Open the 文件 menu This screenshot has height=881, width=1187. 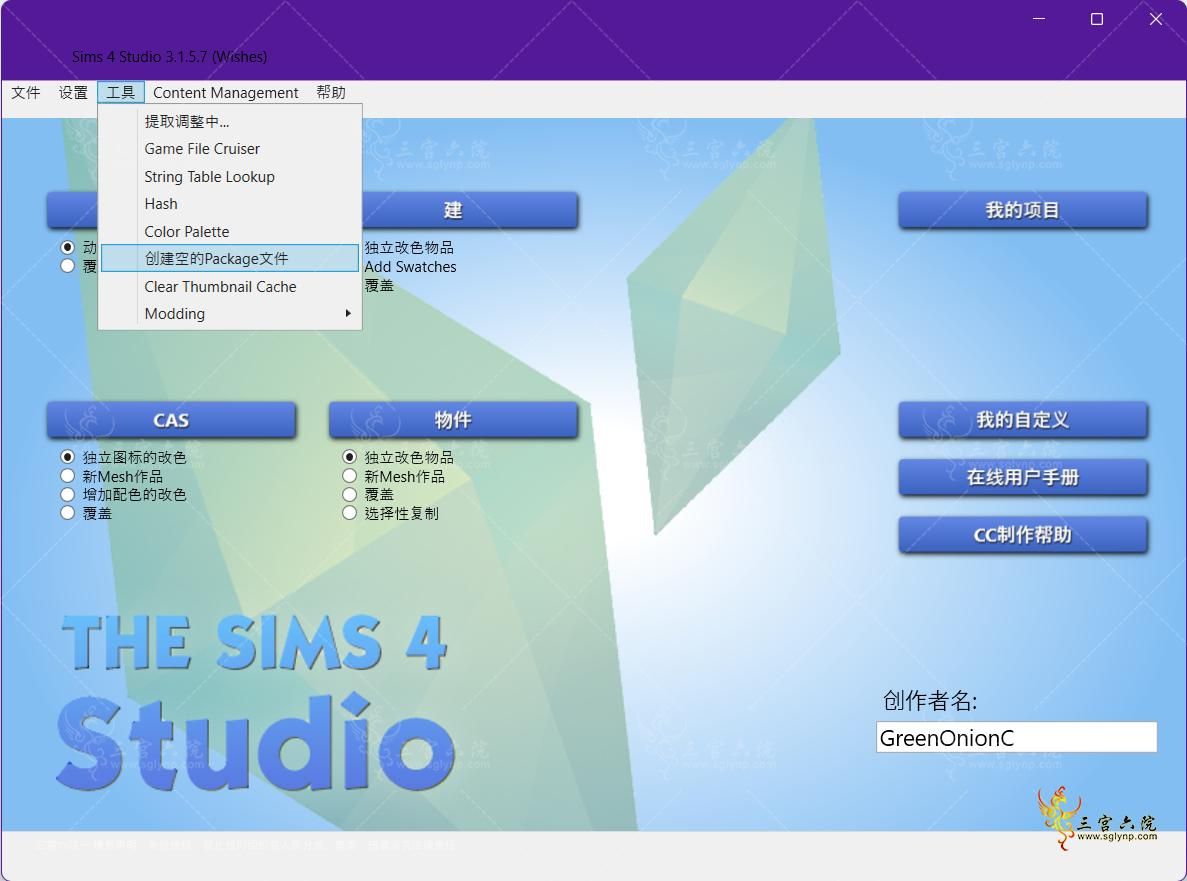click(26, 92)
